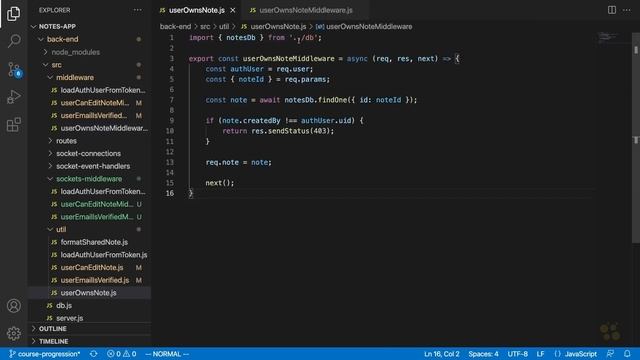Click the import line of code

[x=255, y=38]
